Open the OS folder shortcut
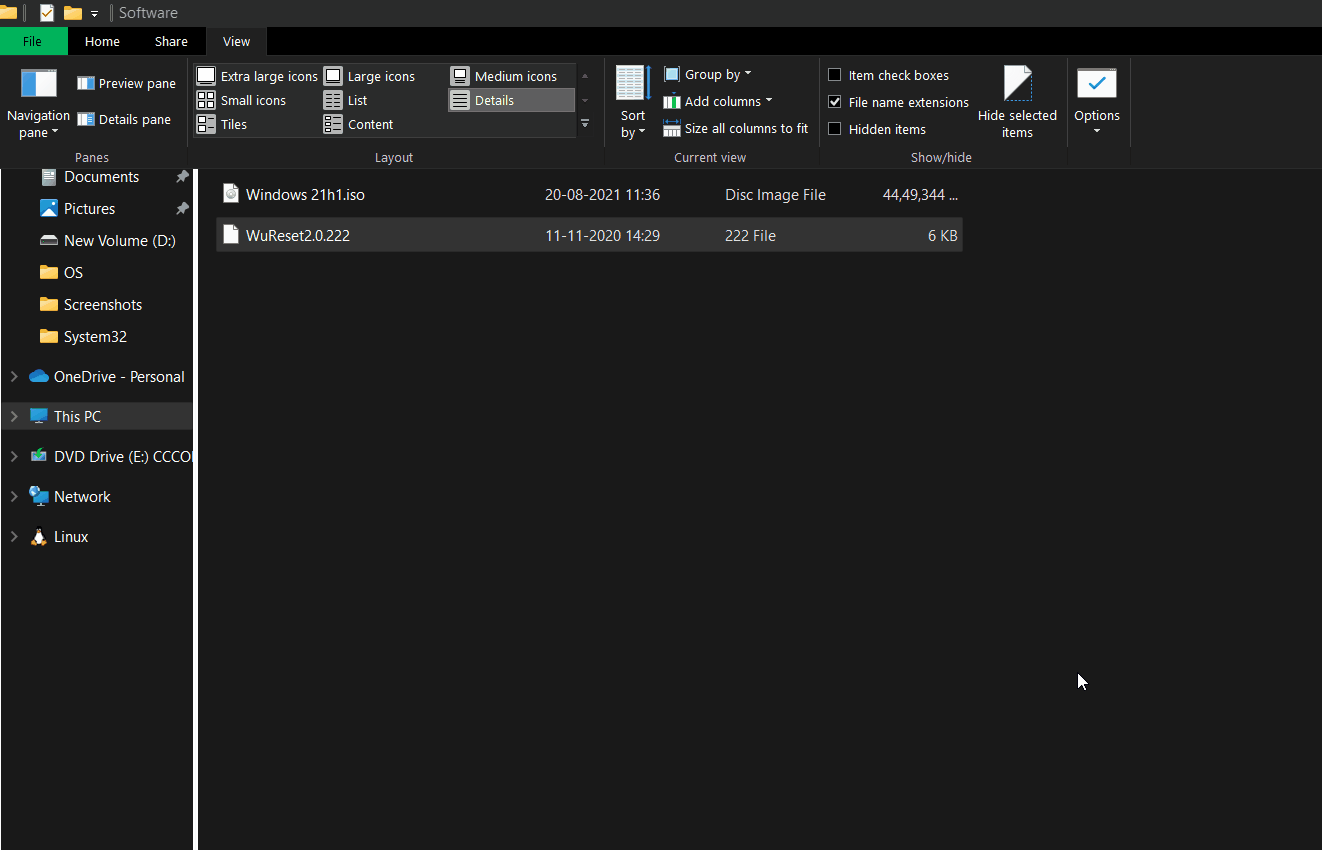 [73, 273]
